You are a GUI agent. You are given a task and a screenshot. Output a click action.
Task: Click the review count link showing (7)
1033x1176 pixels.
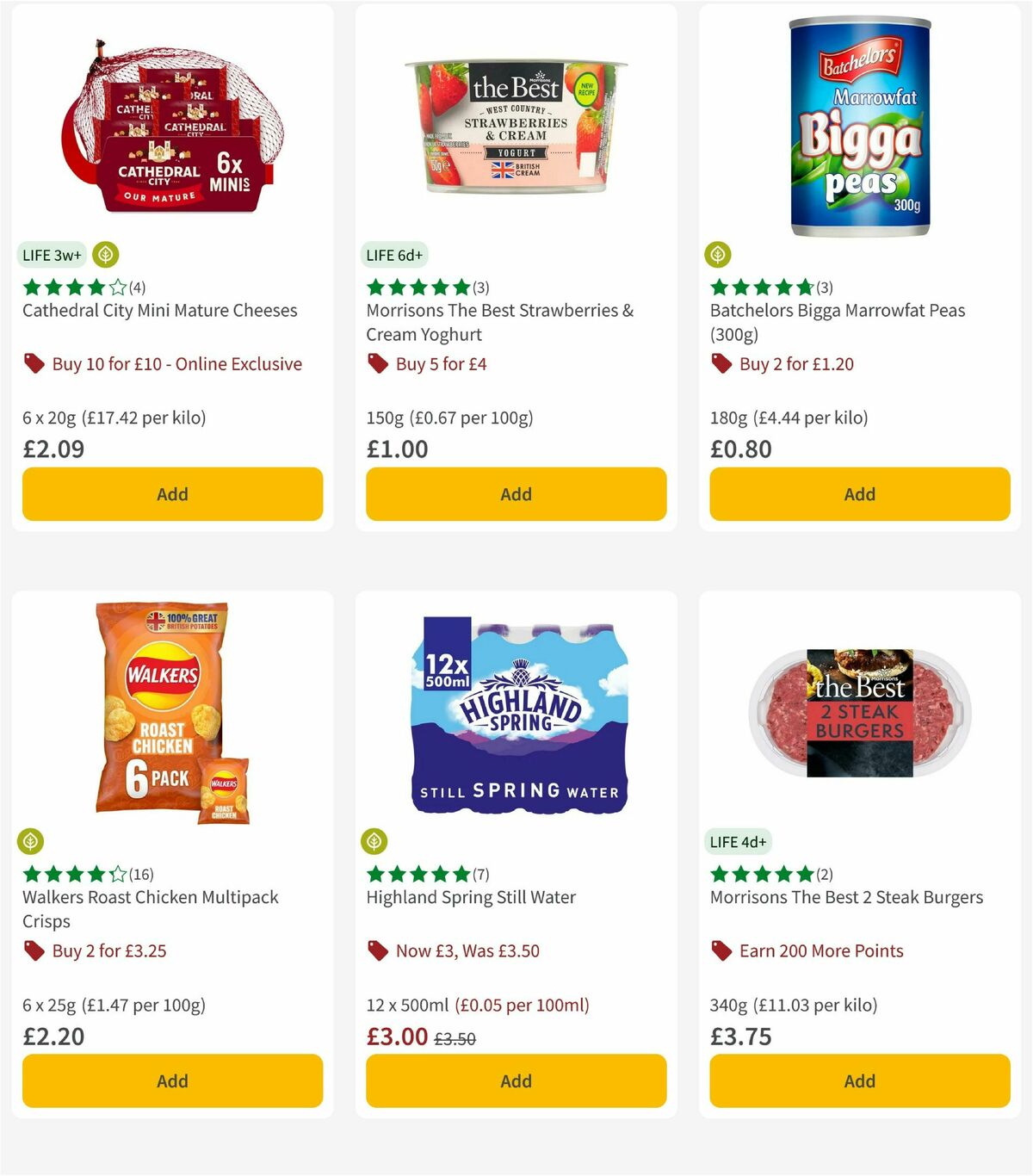(480, 873)
